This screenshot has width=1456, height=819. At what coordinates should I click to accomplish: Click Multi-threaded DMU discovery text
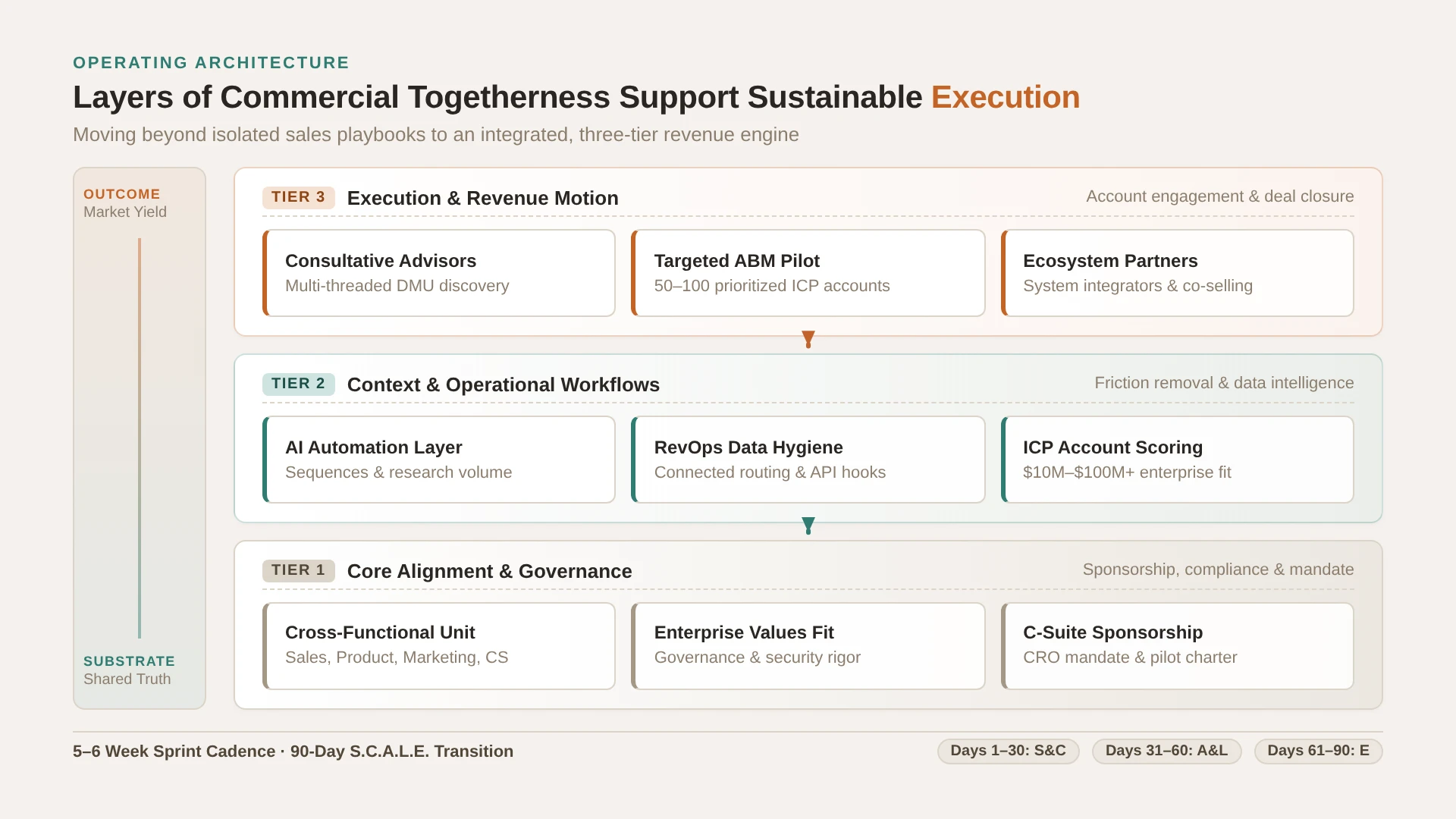(x=397, y=286)
